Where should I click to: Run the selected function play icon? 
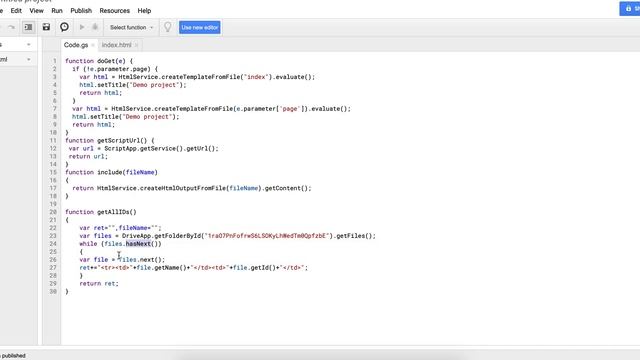coord(82,27)
